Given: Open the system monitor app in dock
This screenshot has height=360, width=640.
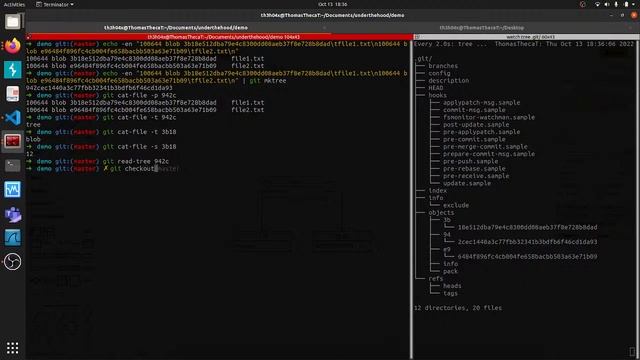Looking at the screenshot, I should coord(13,190).
